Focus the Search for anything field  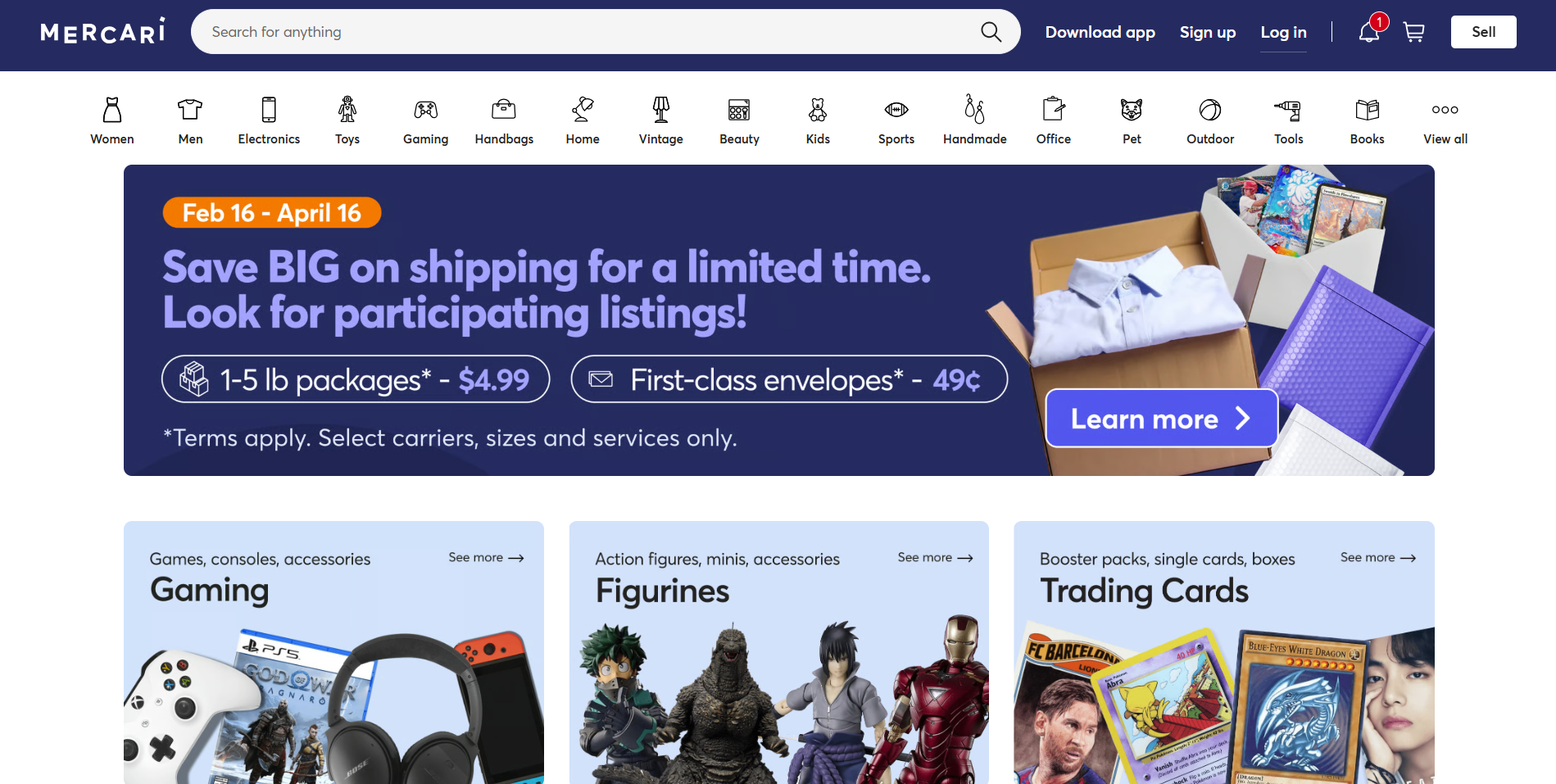[x=590, y=32]
